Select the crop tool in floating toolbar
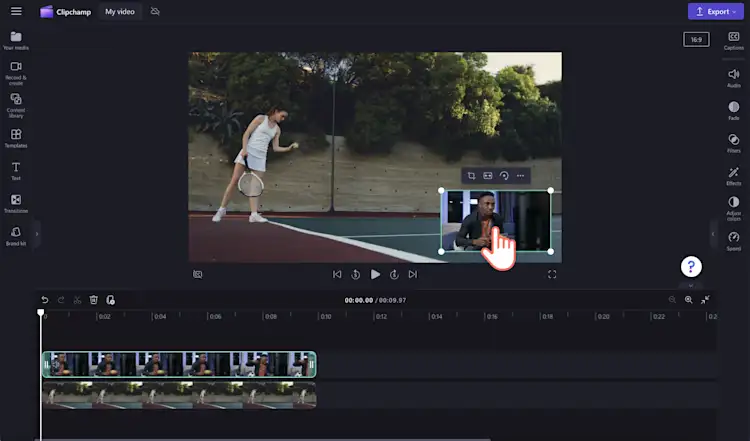Viewport: 750px width, 441px height. point(471,176)
